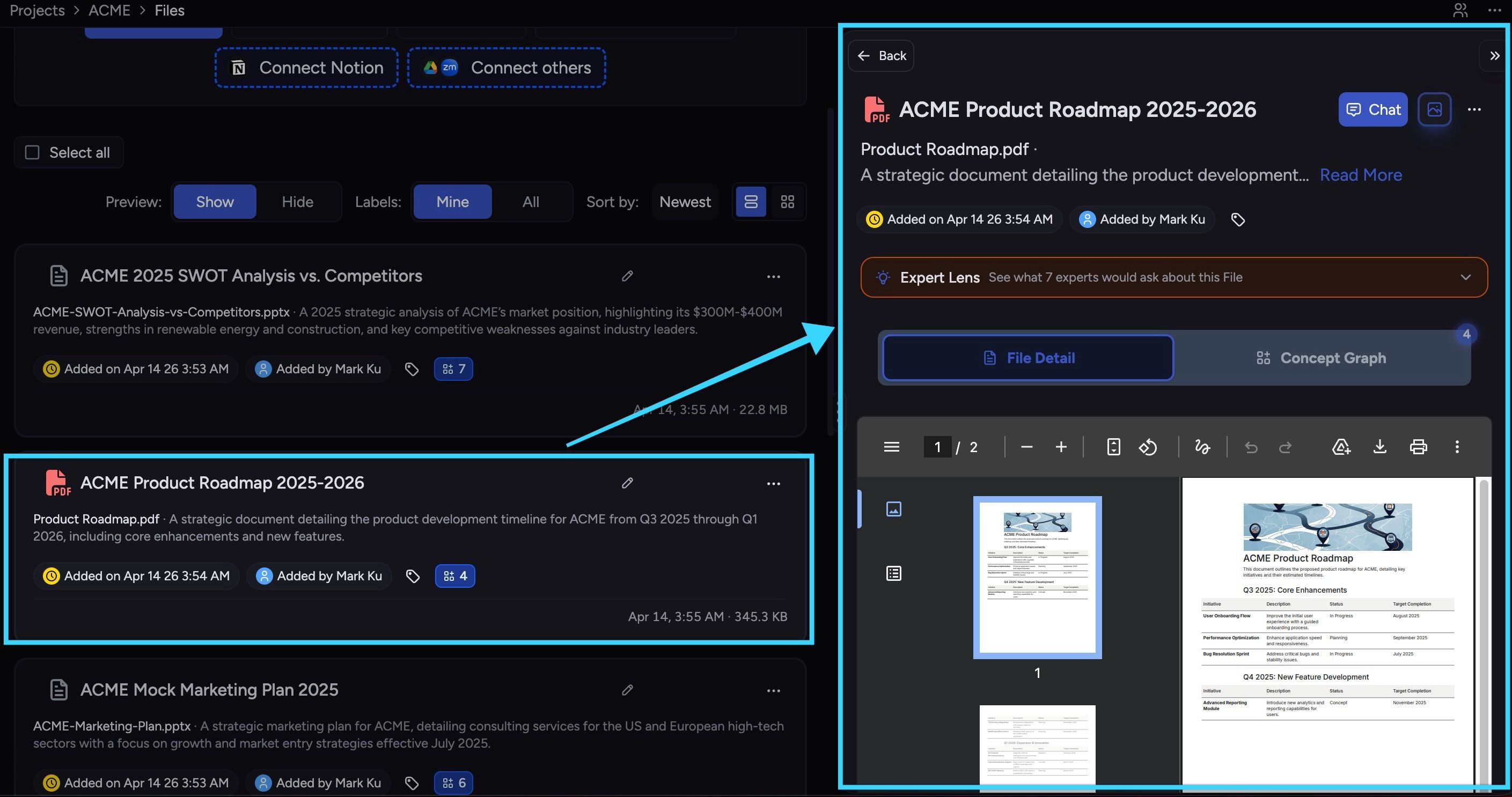Click the edit pencil for ACME Product Roadmap 2025-2026 card
The height and width of the screenshot is (797, 1512).
click(627, 483)
